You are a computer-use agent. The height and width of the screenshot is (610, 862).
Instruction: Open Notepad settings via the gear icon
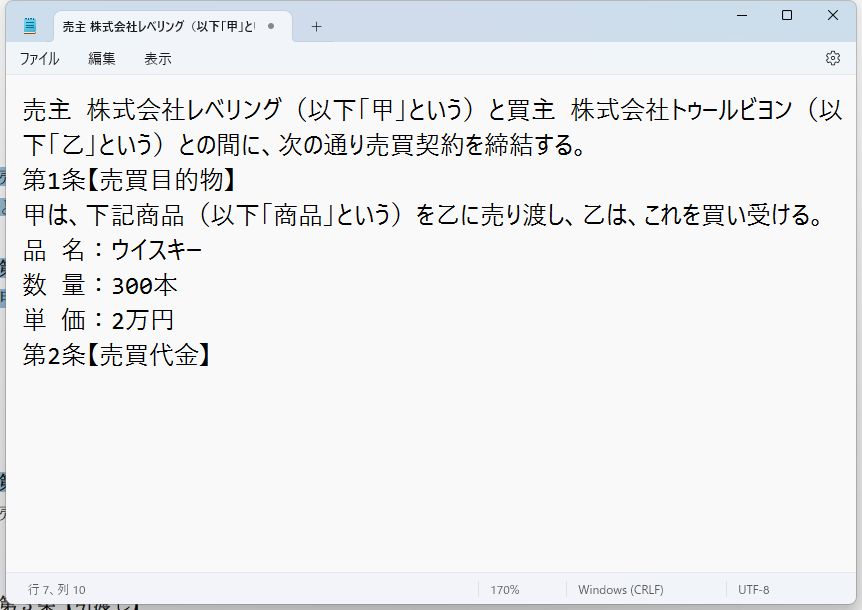pyautogui.click(x=833, y=59)
